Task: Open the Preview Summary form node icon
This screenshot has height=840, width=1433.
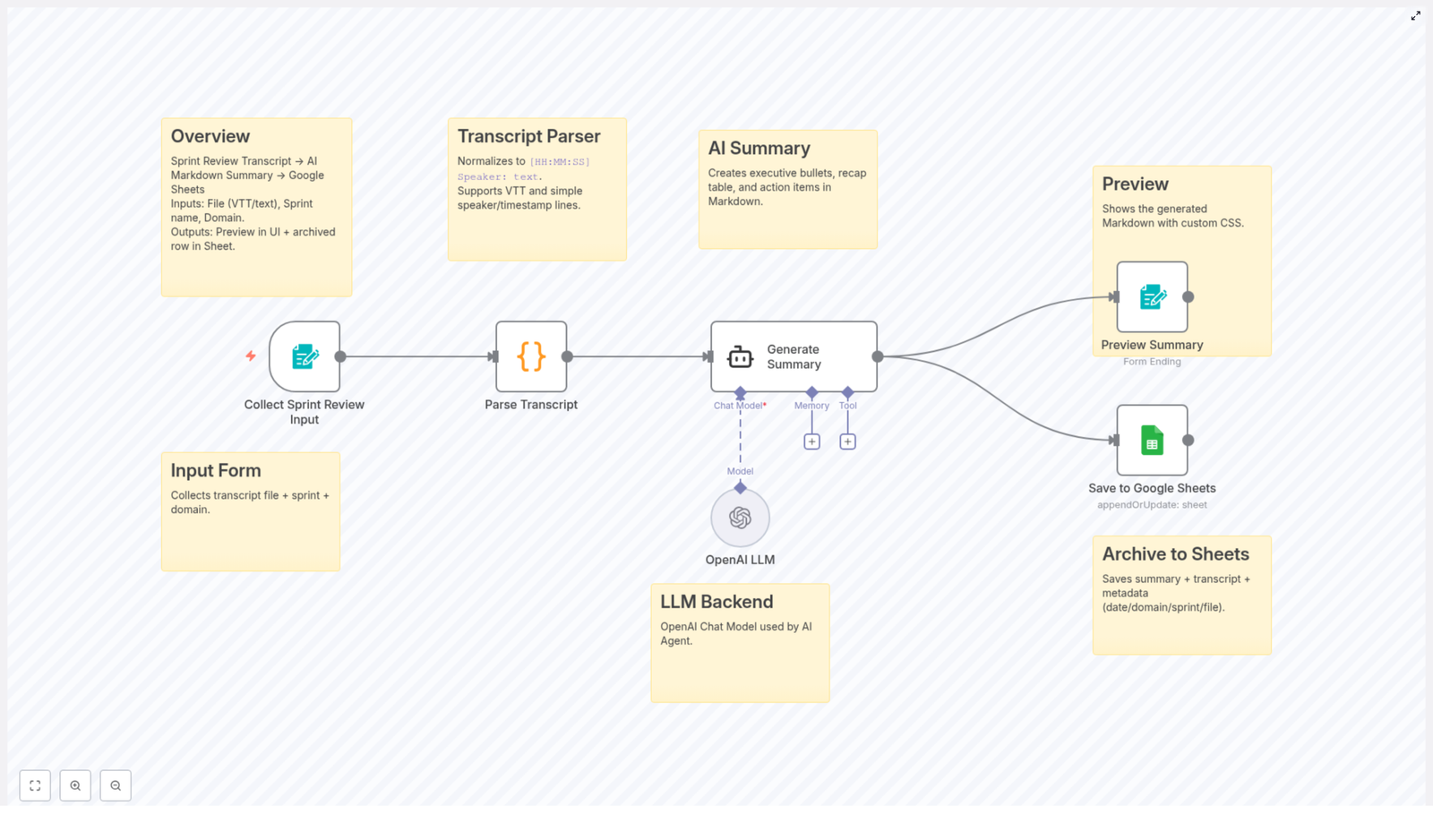Action: click(1151, 296)
